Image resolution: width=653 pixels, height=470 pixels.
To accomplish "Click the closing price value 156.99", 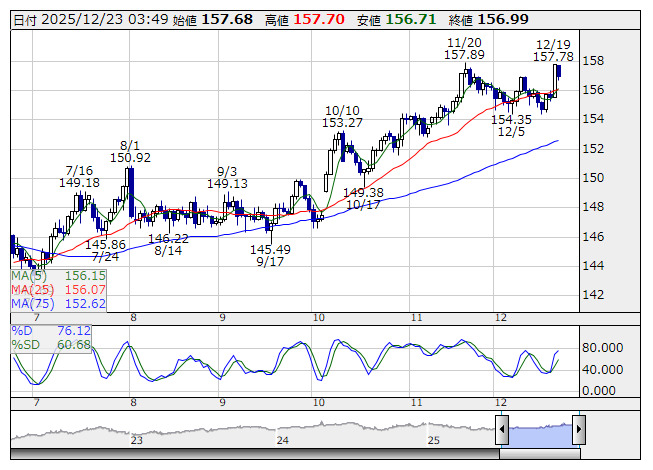I will click(503, 19).
